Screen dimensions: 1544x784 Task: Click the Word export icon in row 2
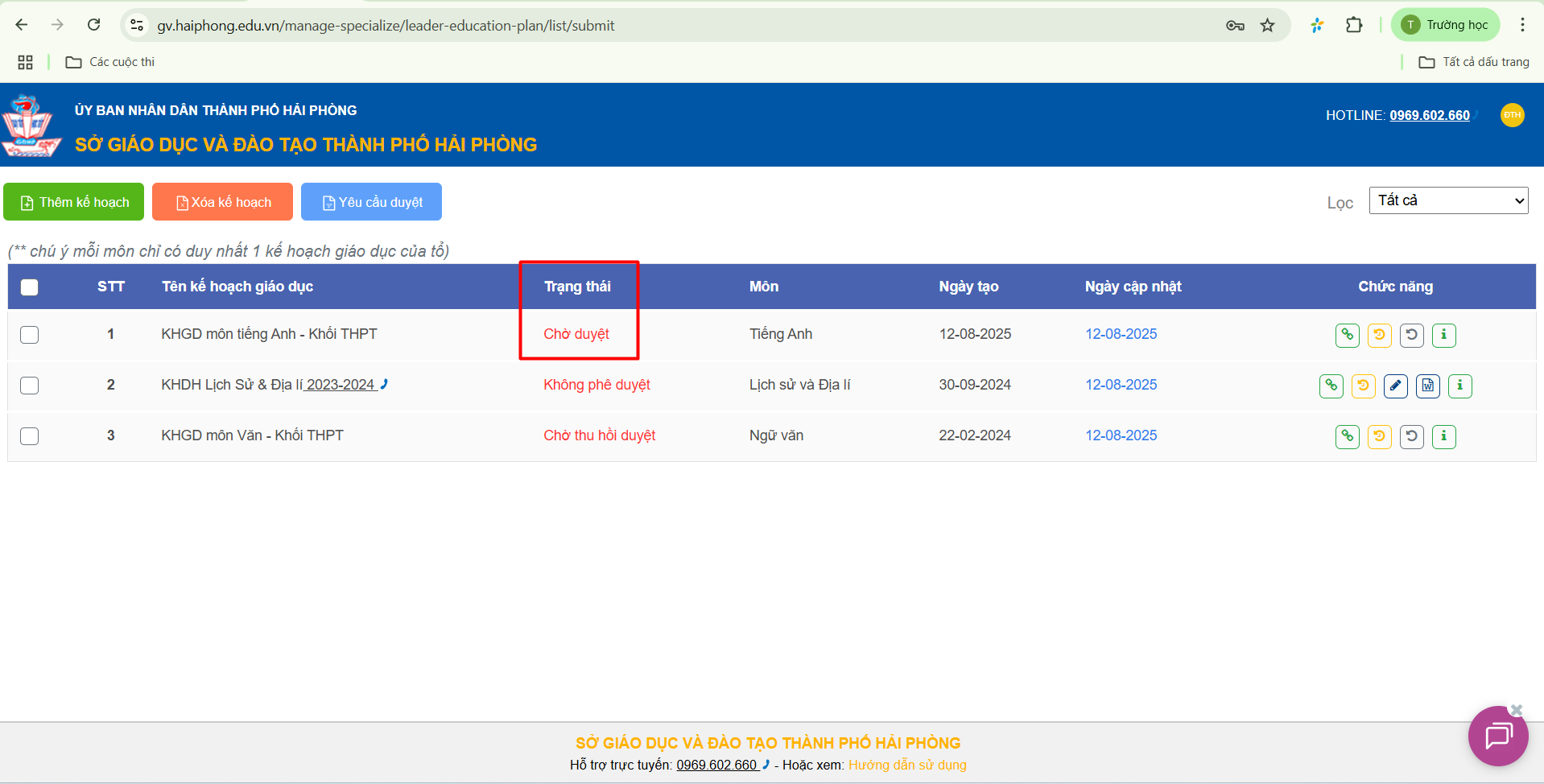1427,386
